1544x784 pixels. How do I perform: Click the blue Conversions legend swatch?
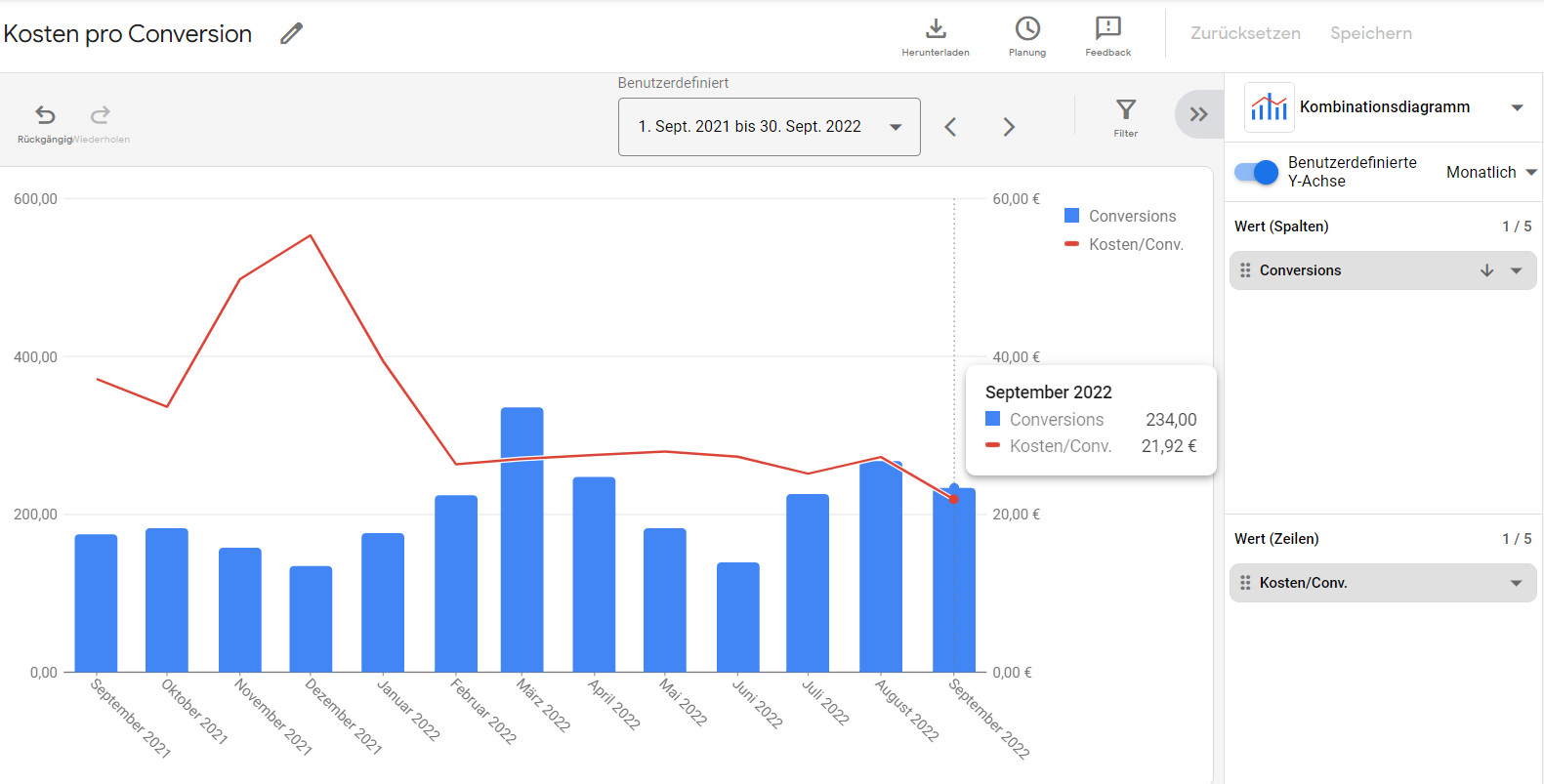[x=1071, y=216]
